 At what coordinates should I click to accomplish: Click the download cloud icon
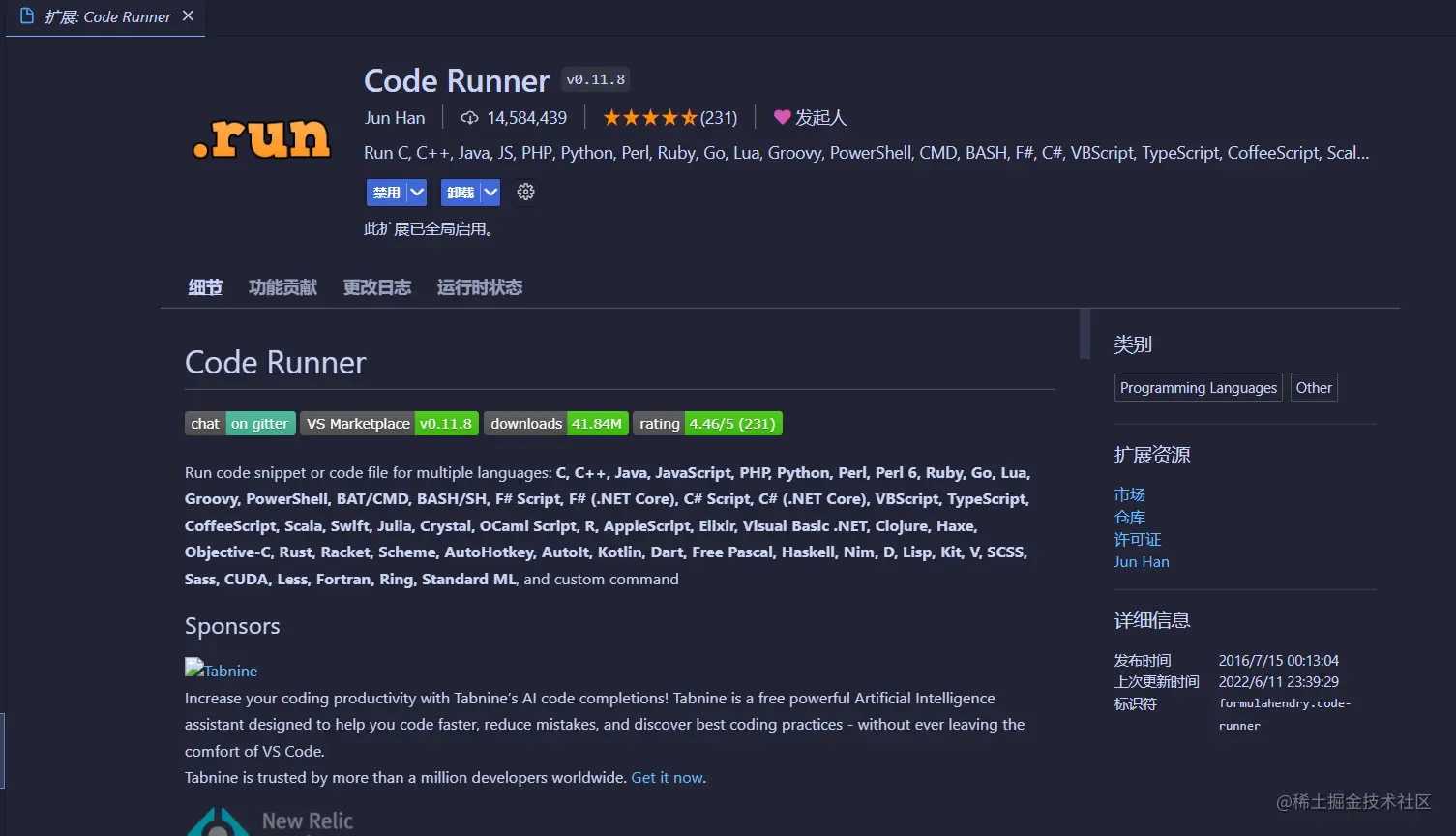(469, 118)
